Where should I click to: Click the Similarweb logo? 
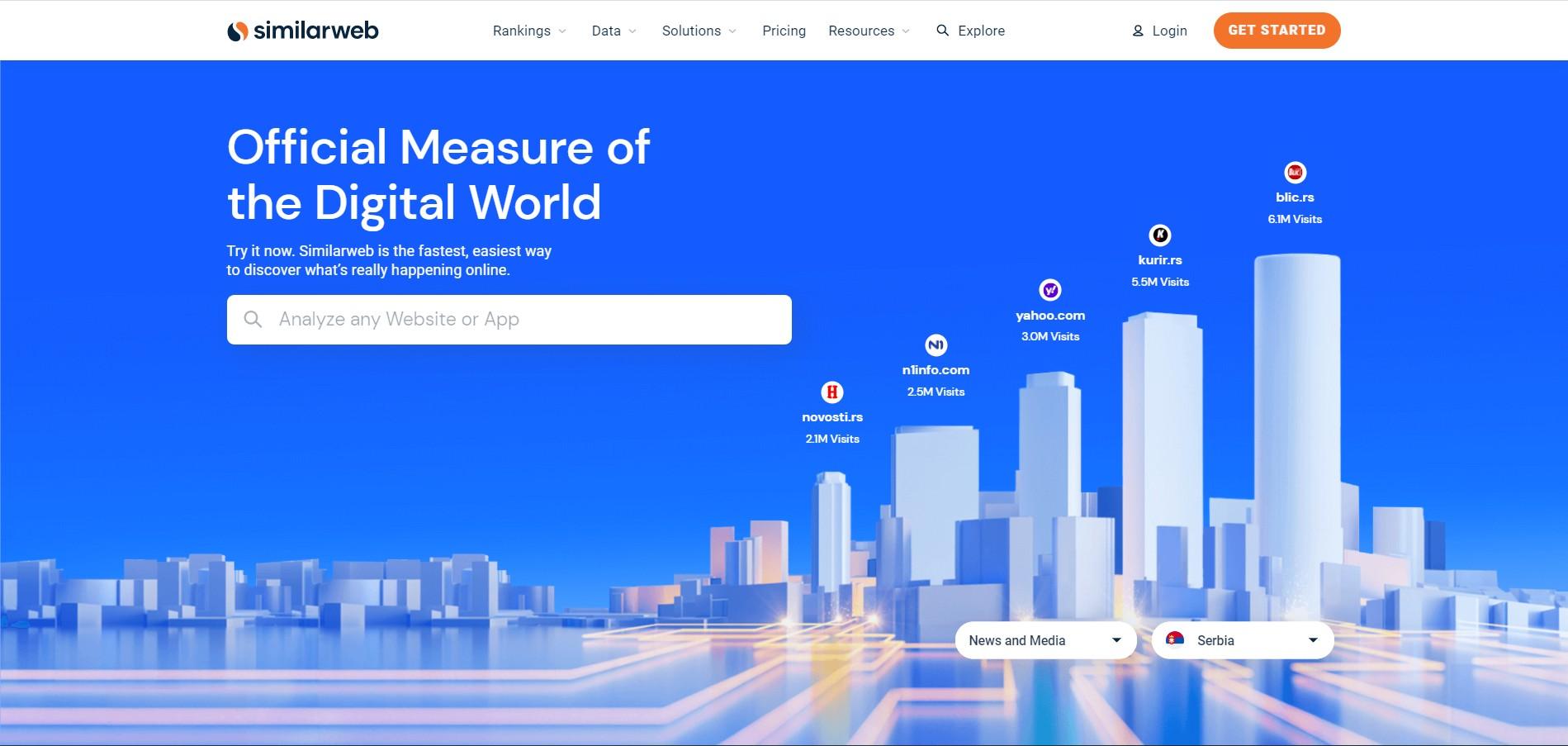click(x=302, y=31)
